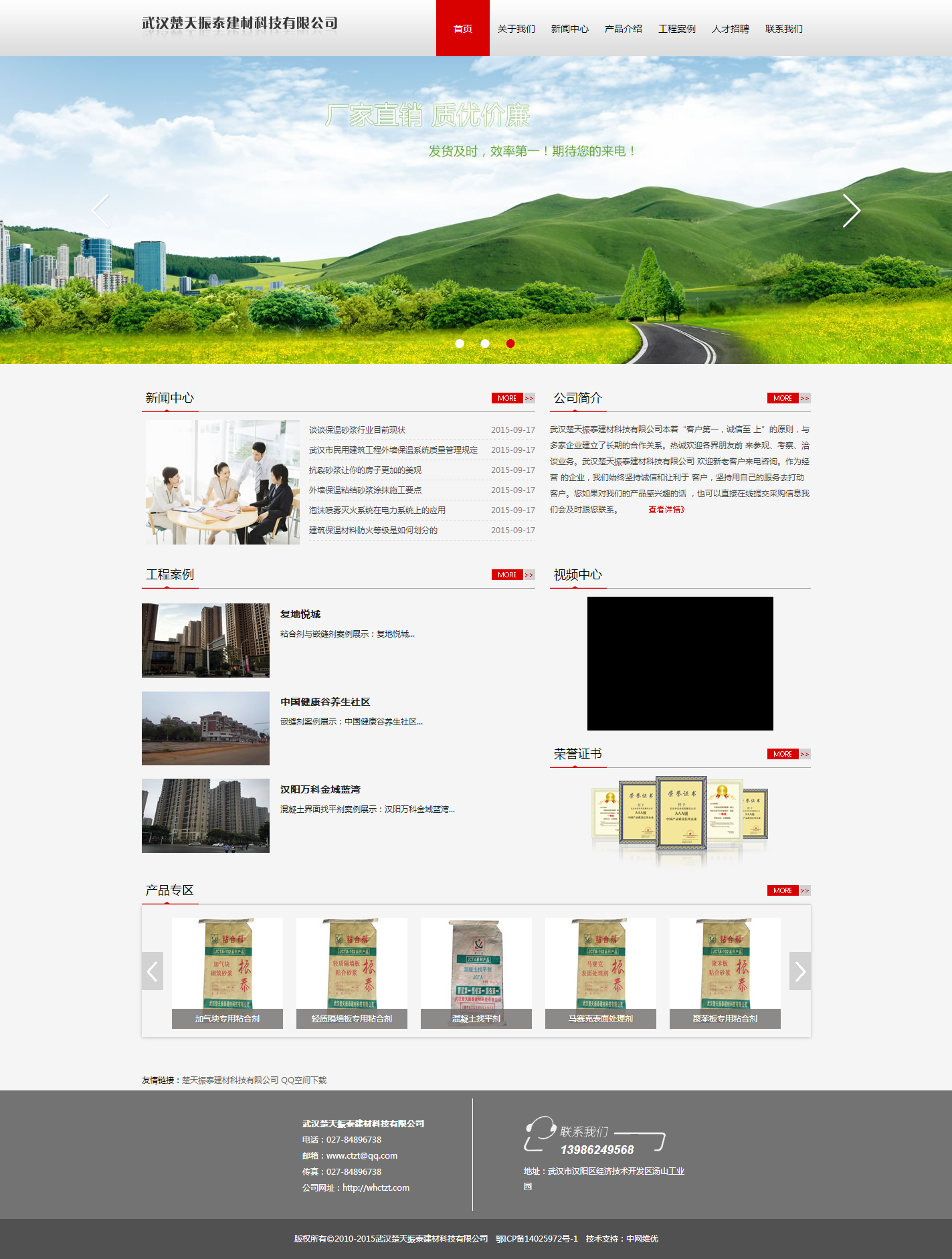Select the red third banner dot
Viewport: 952px width, 1259px height.
[510, 343]
